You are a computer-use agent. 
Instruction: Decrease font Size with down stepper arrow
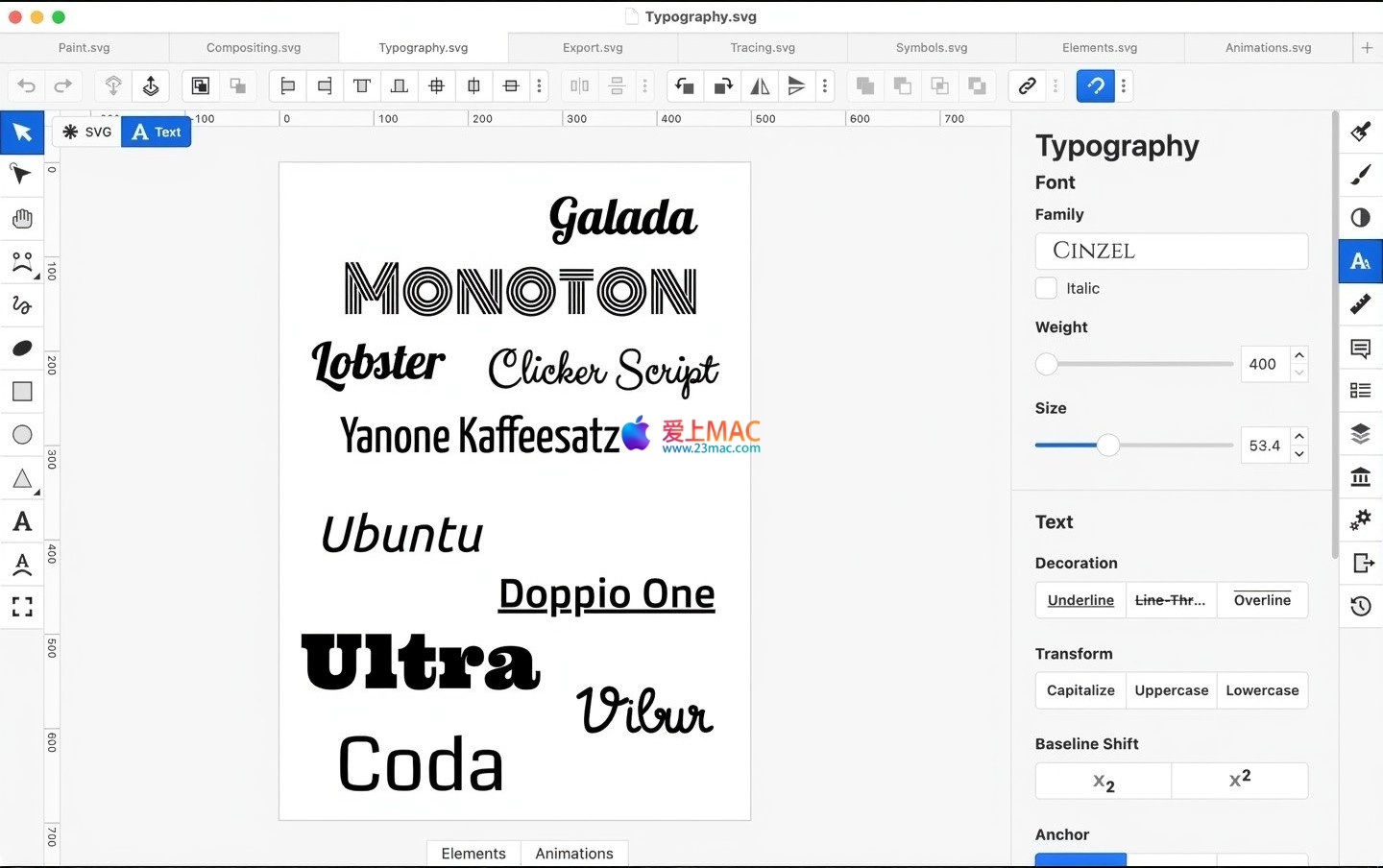click(x=1299, y=454)
